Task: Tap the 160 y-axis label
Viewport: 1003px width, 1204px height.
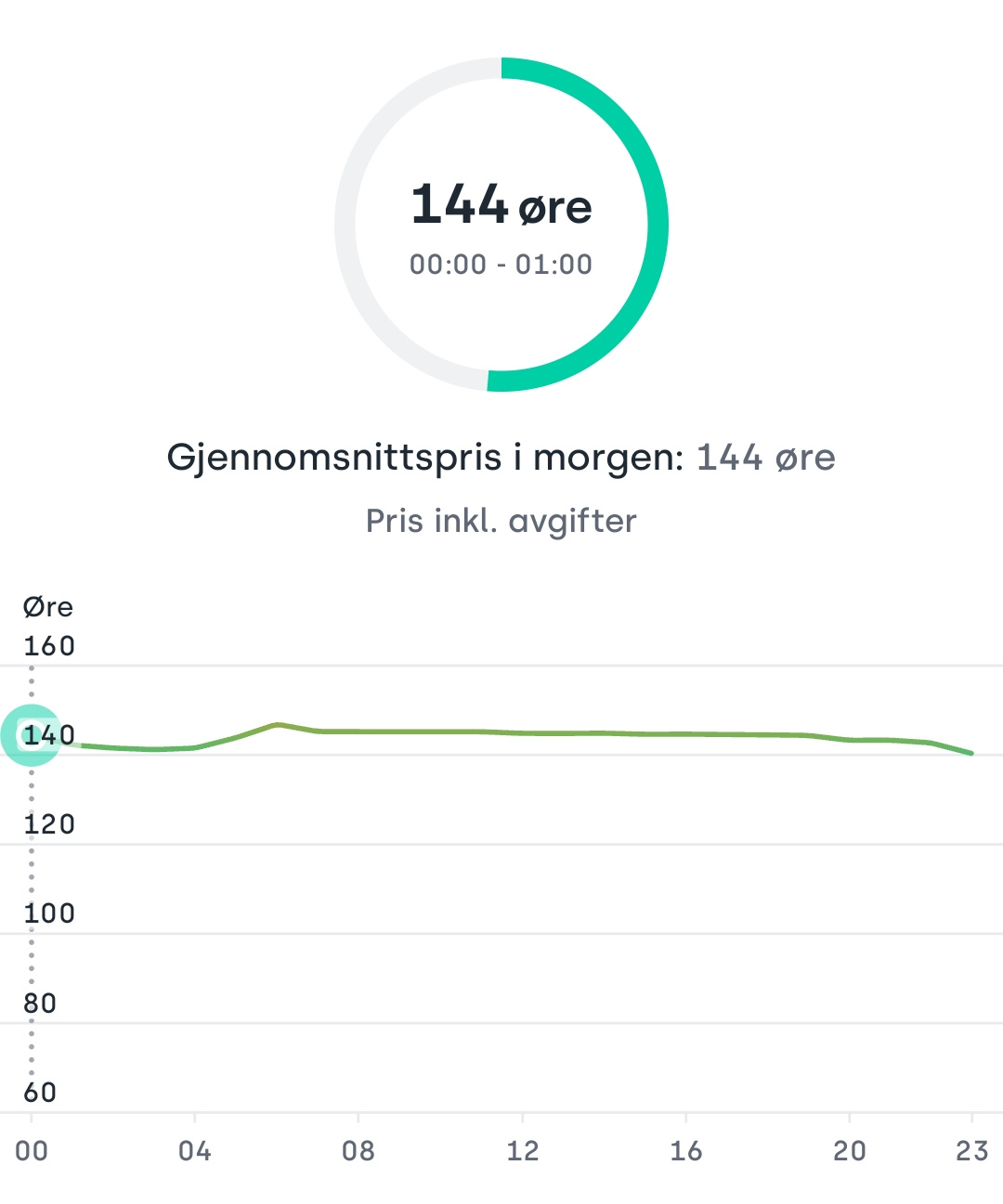Action: tap(49, 646)
